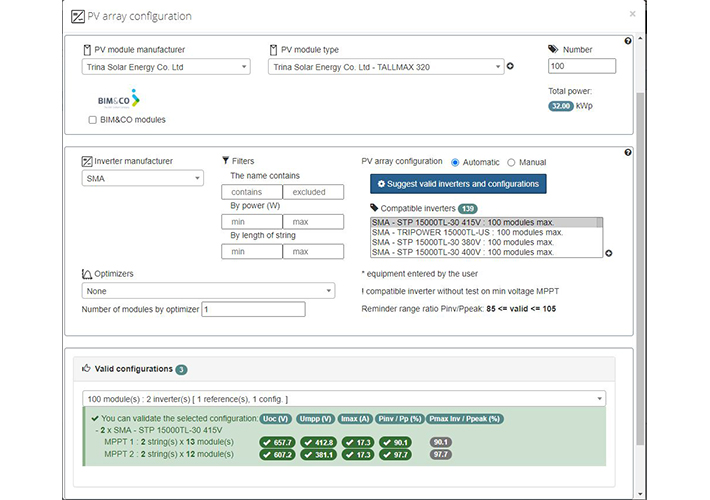710x500 pixels.
Task: Click the Number tag icon
Action: (x=553, y=49)
